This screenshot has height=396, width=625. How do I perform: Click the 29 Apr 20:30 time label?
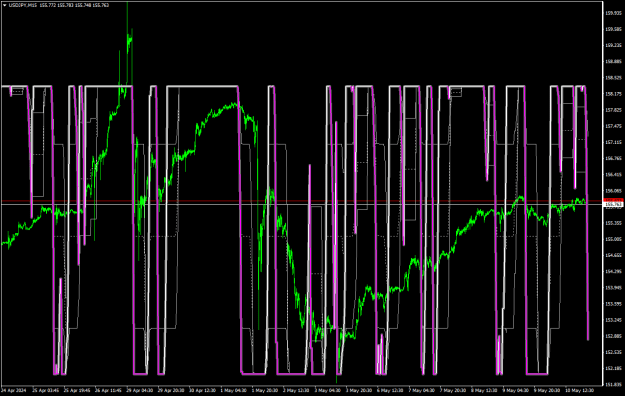click(x=171, y=390)
